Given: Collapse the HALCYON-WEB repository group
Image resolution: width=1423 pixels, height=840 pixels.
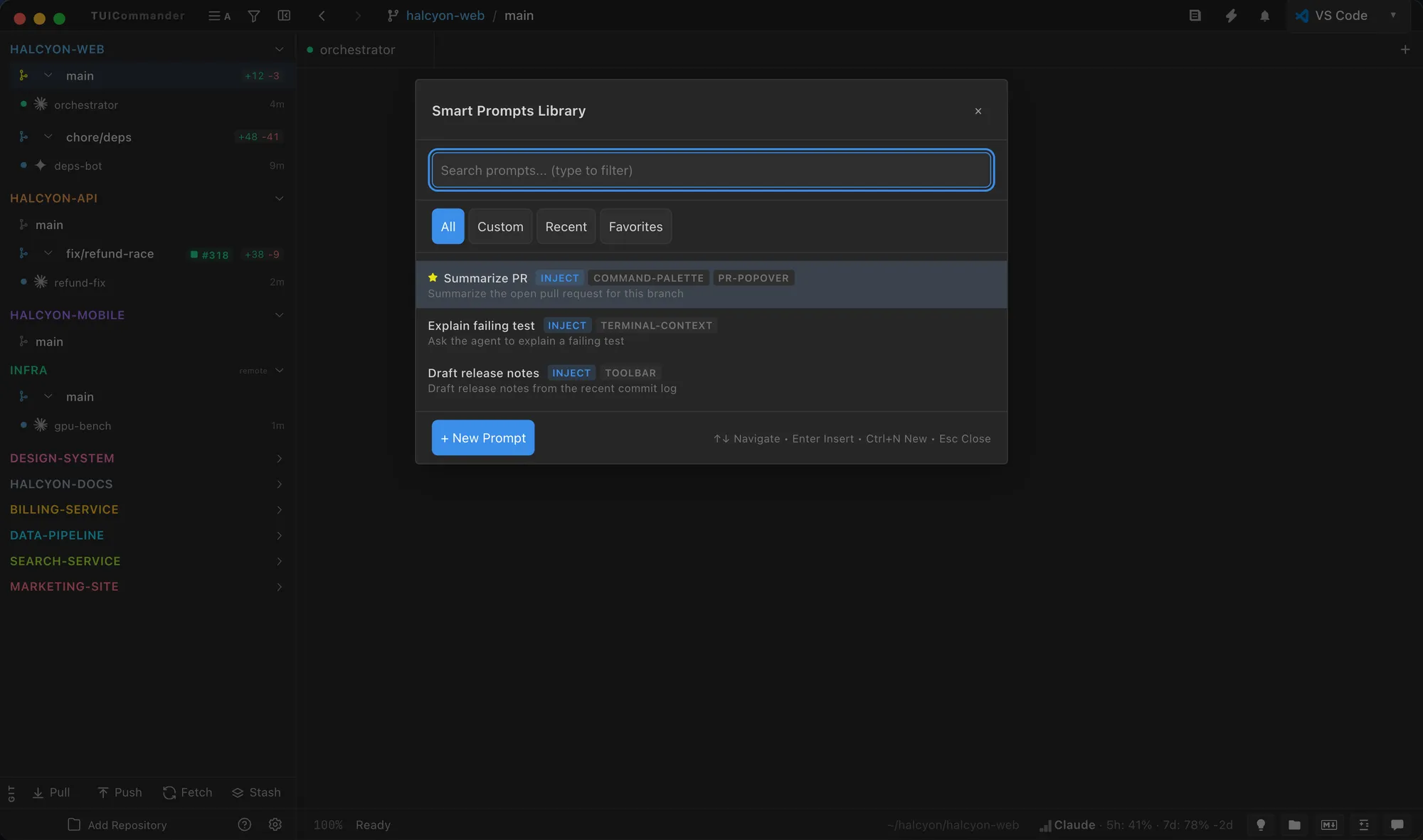Looking at the screenshot, I should pyautogui.click(x=279, y=49).
